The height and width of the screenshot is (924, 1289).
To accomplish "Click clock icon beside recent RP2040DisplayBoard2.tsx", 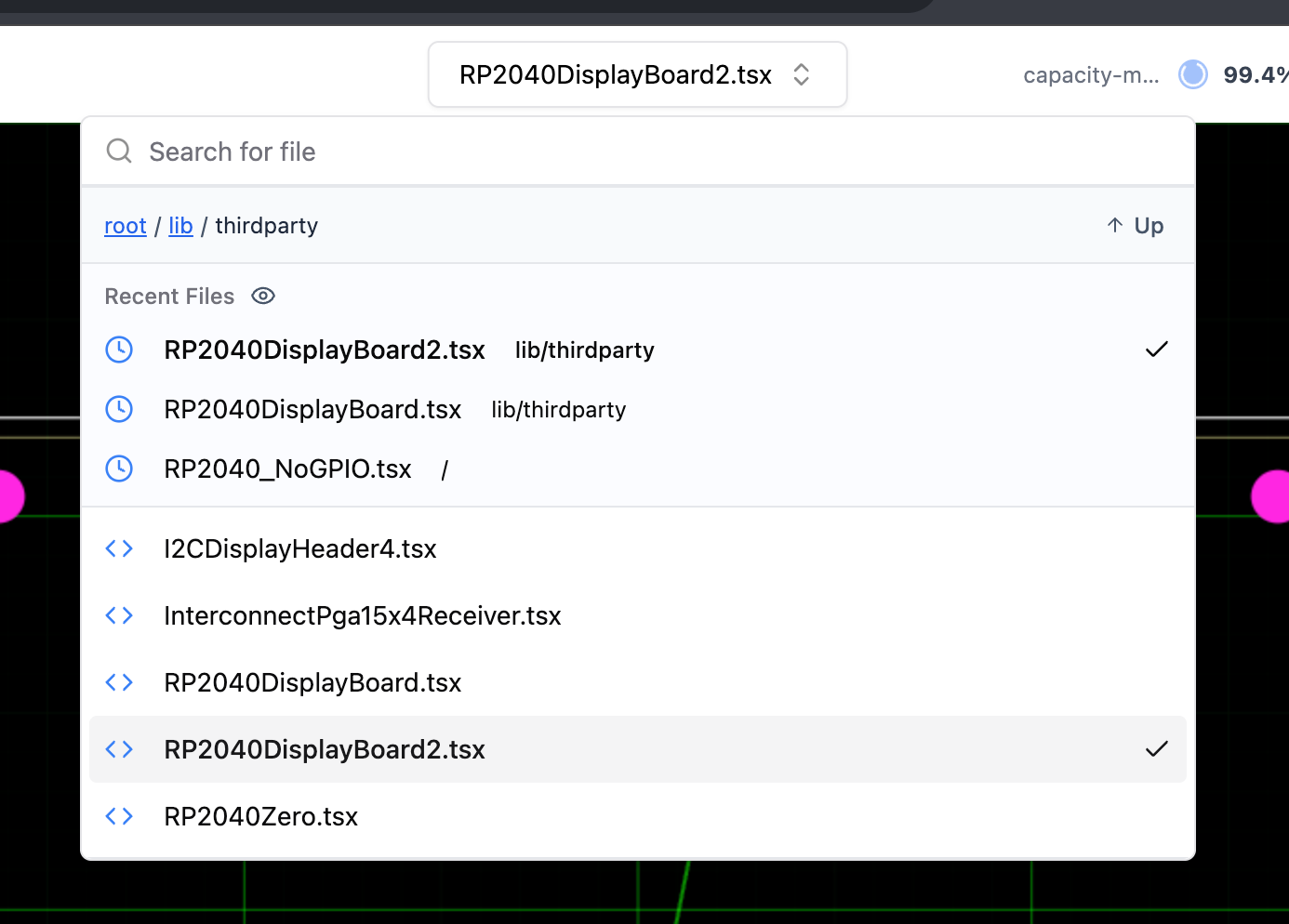I will point(119,350).
